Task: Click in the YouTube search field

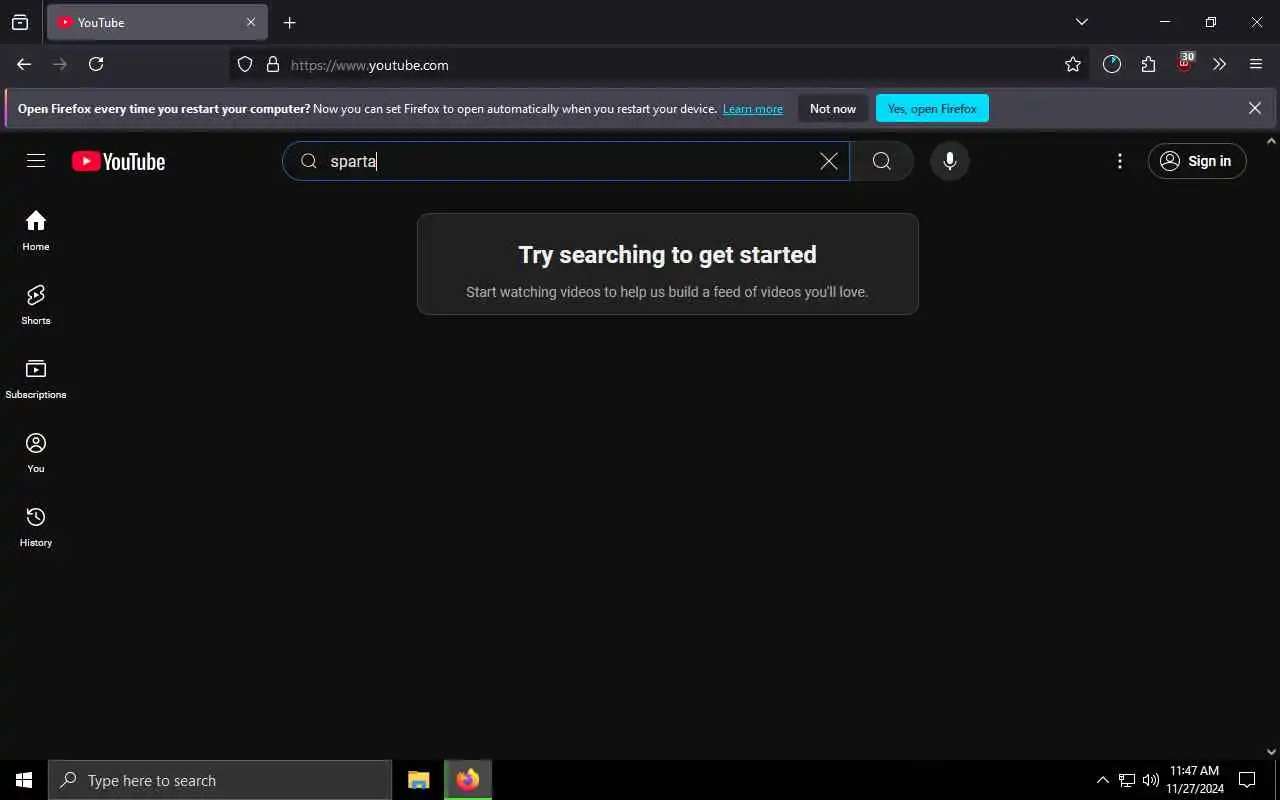Action: pos(565,161)
